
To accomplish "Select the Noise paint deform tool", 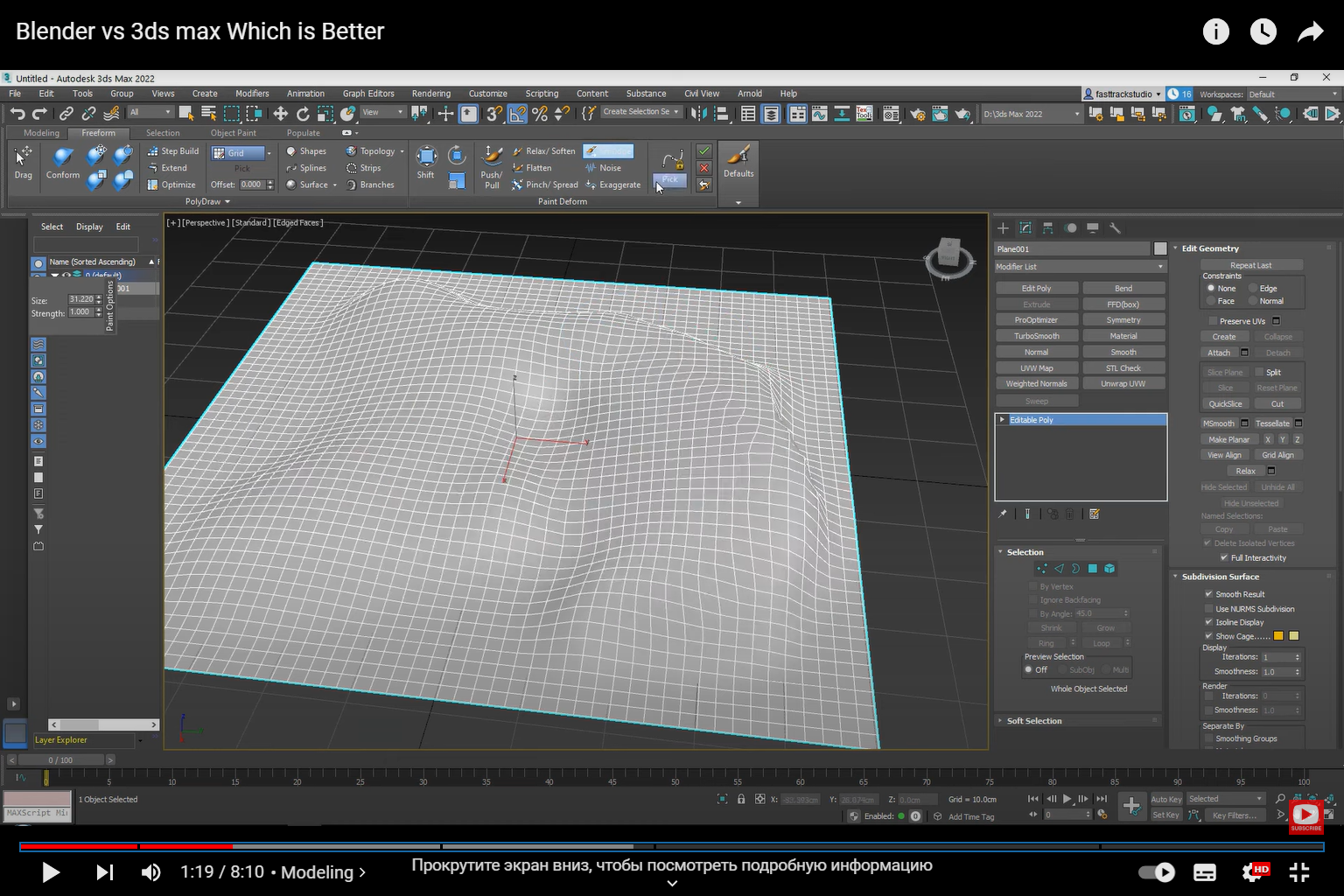I will (610, 167).
